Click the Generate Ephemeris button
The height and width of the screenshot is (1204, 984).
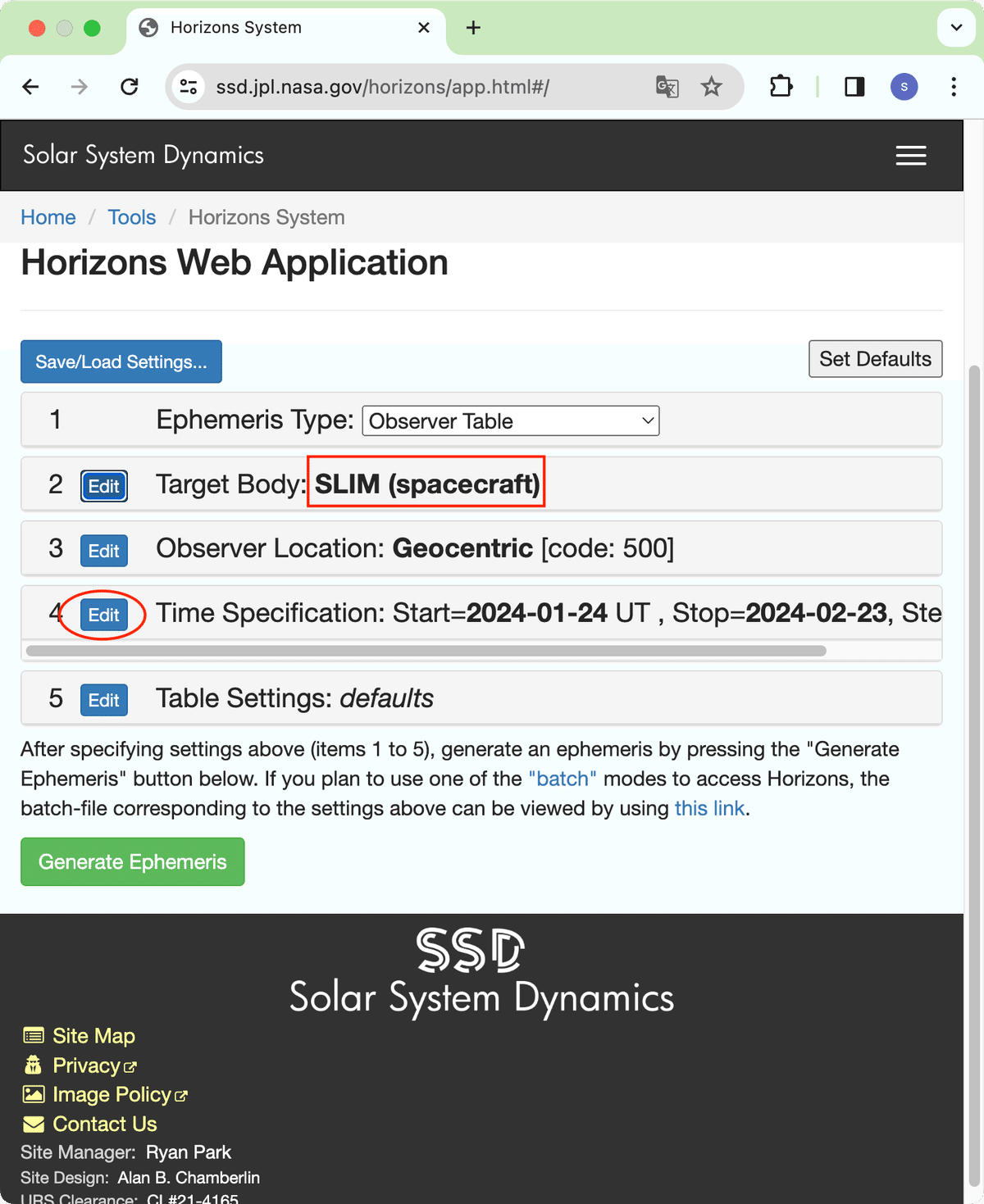(133, 861)
